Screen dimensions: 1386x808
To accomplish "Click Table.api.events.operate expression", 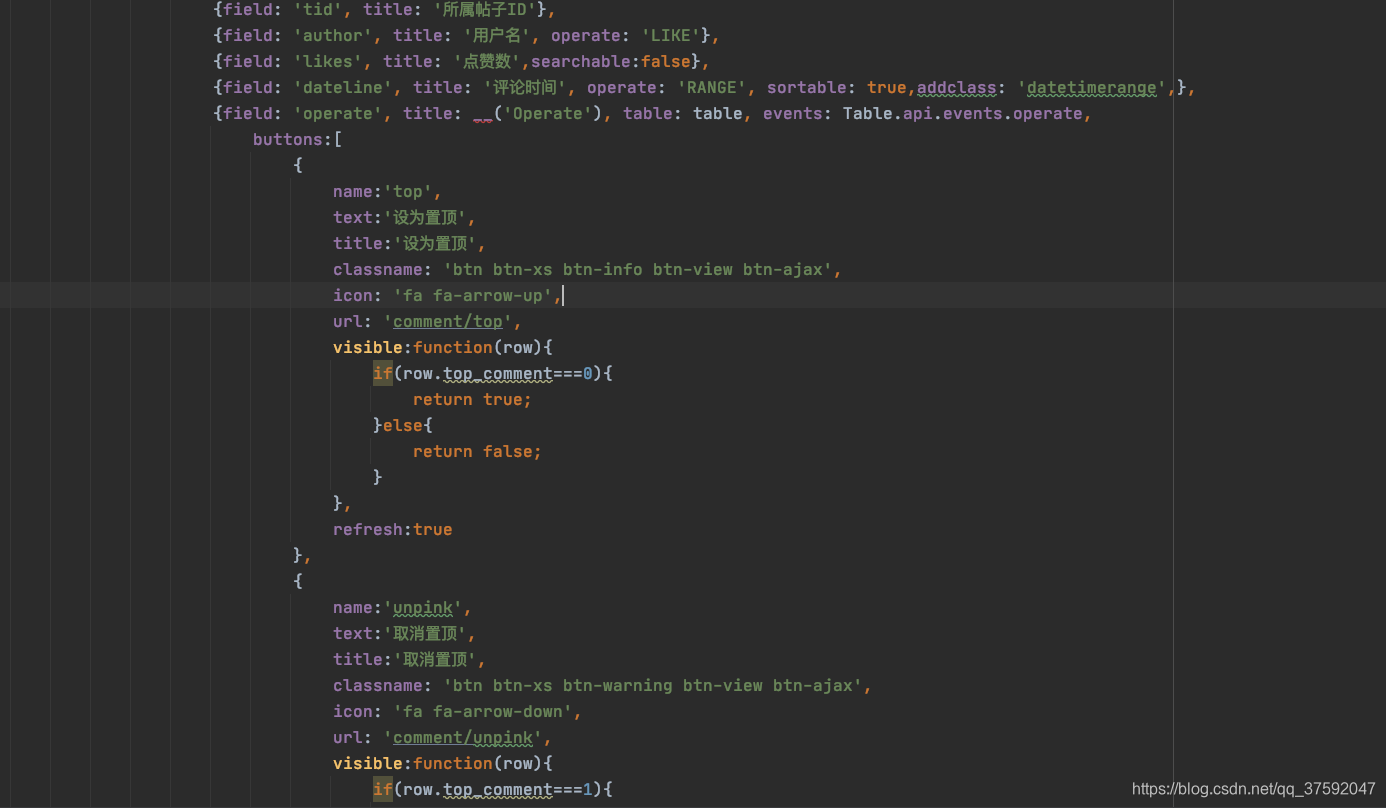I will (963, 114).
